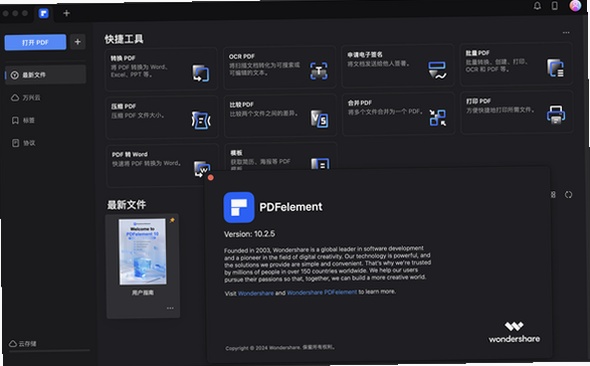Click the PDFelement logo in About dialog

[x=239, y=207]
